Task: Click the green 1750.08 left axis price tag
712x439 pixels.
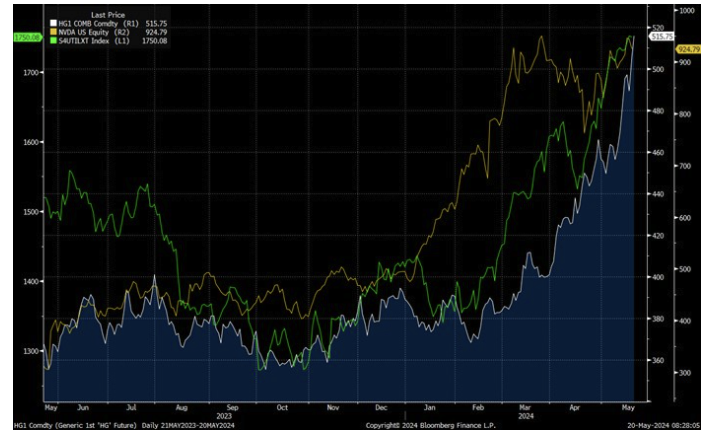Action: tap(24, 37)
